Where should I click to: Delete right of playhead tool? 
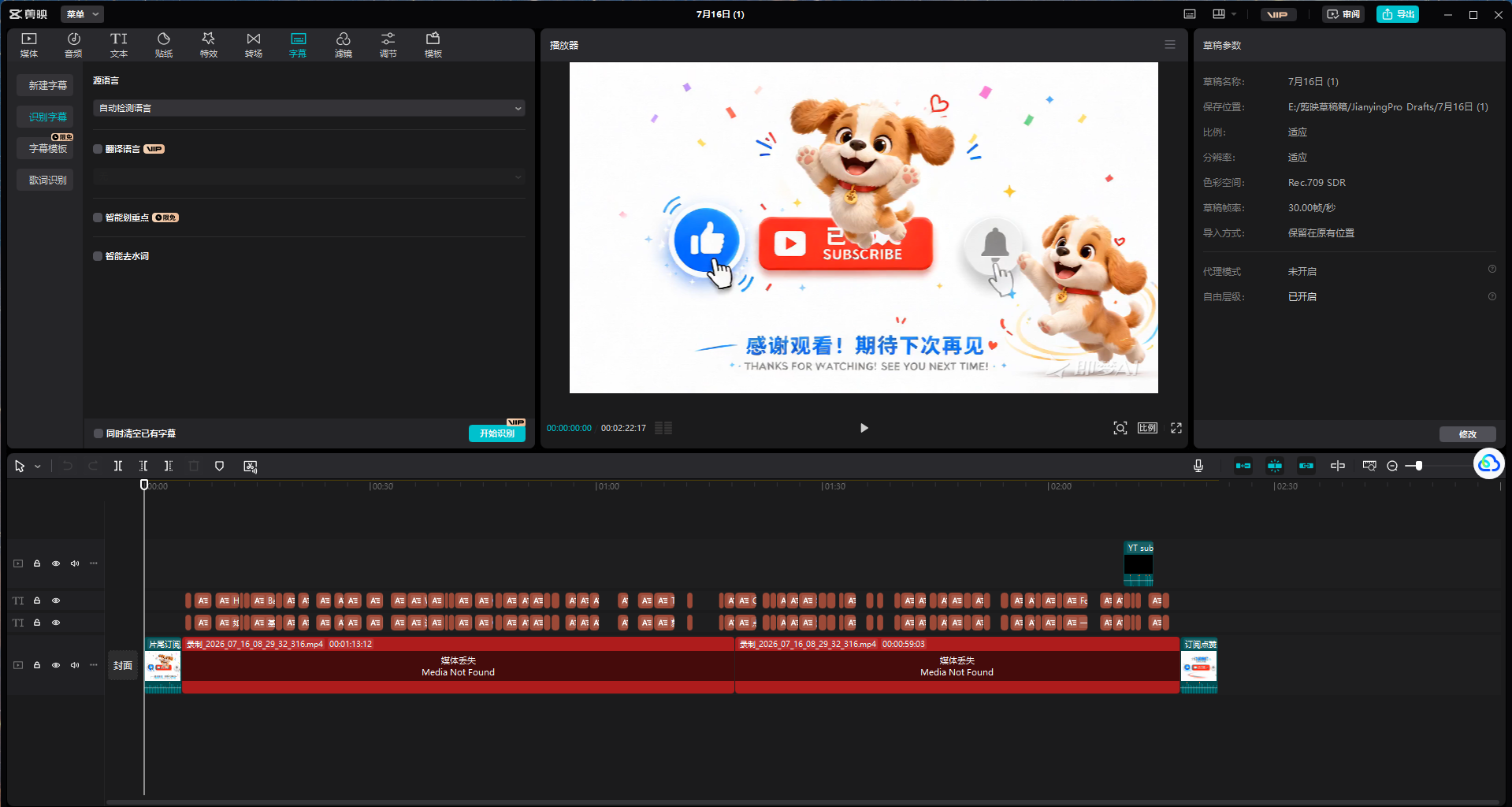point(169,467)
